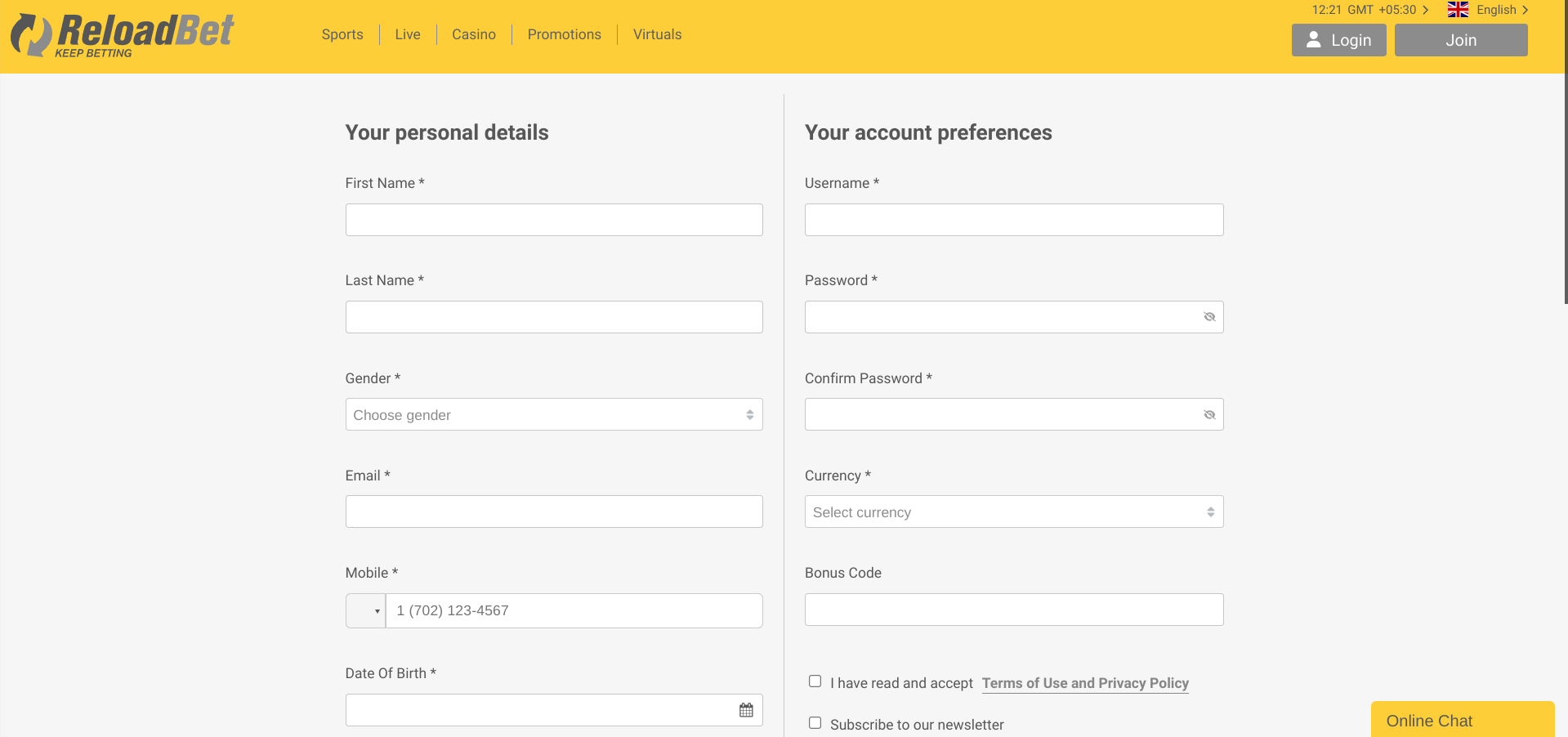1568x737 pixels.
Task: Click the UK flag language icon
Action: click(x=1458, y=10)
